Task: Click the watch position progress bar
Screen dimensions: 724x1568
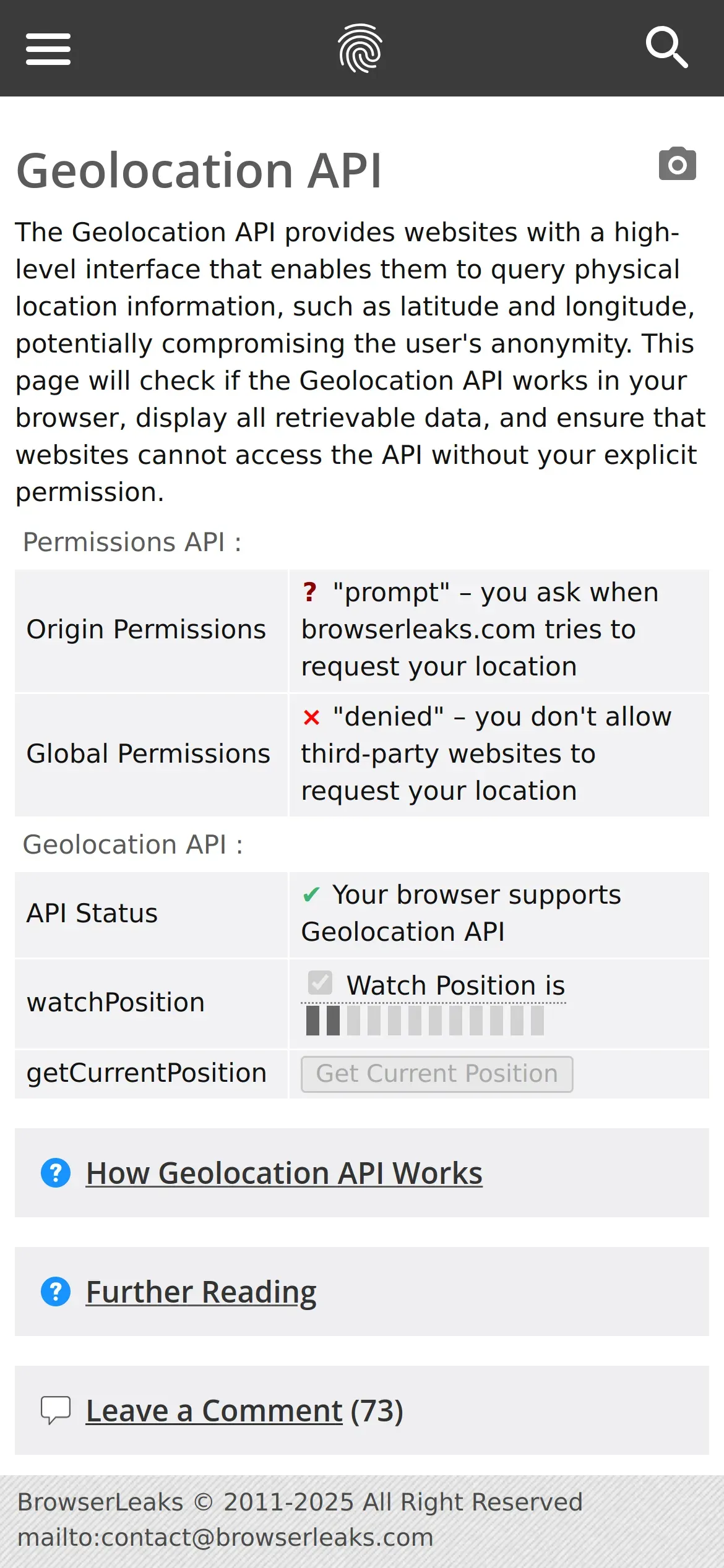Action: (x=425, y=1021)
